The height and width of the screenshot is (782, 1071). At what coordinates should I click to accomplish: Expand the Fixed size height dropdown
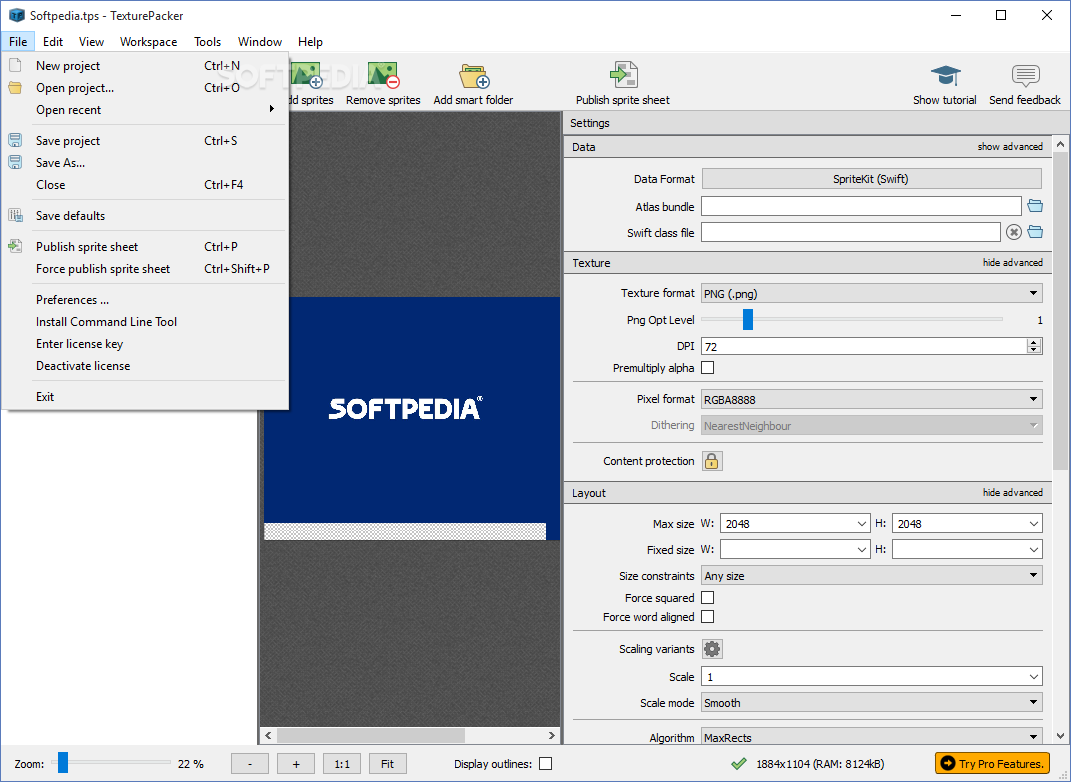coord(1033,550)
